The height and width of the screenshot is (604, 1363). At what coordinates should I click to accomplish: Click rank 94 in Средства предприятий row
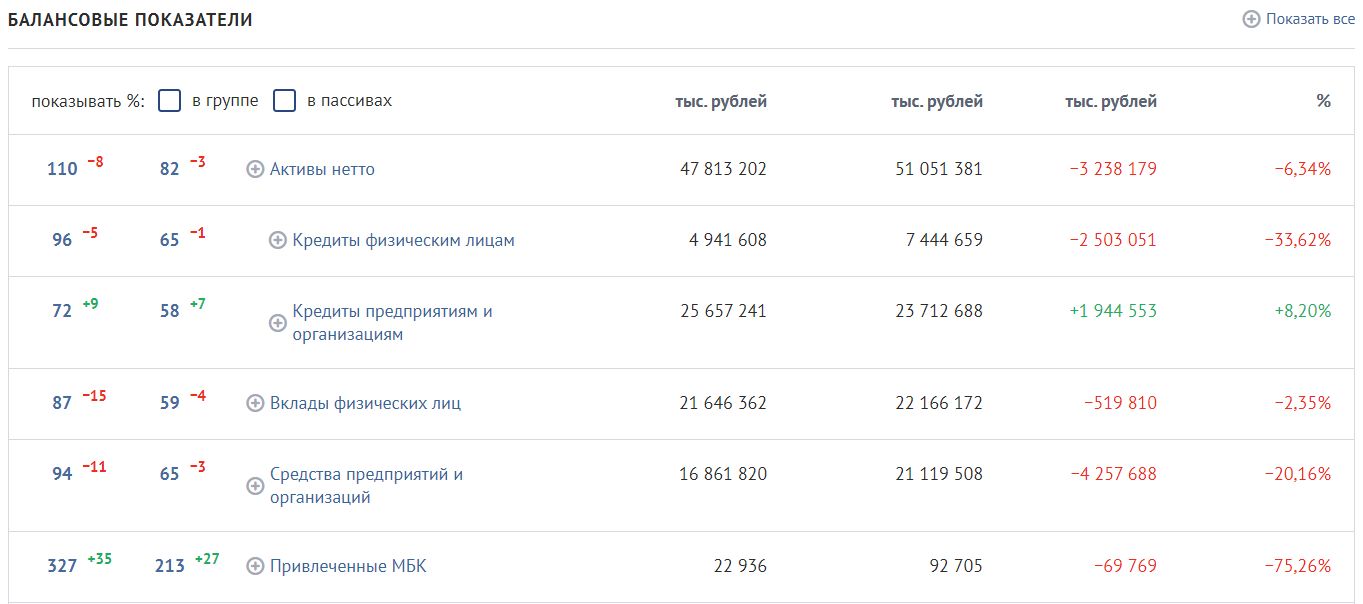pos(62,474)
